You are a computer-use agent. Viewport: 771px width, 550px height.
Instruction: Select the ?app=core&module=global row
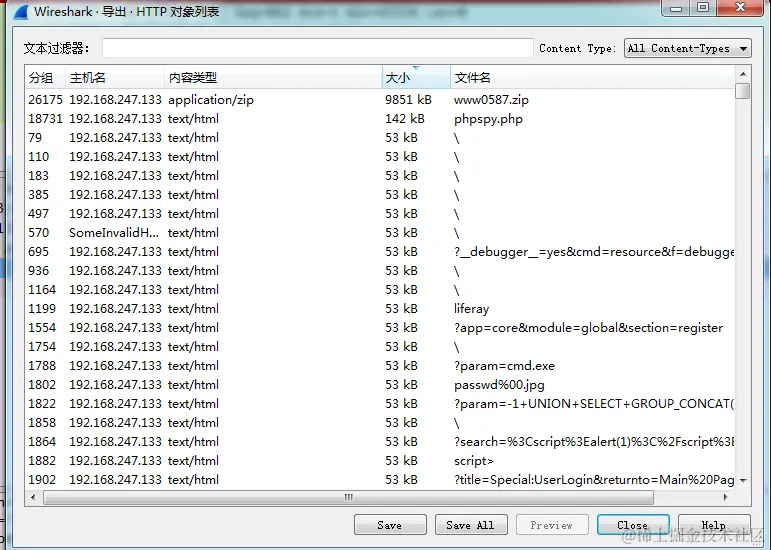point(380,328)
